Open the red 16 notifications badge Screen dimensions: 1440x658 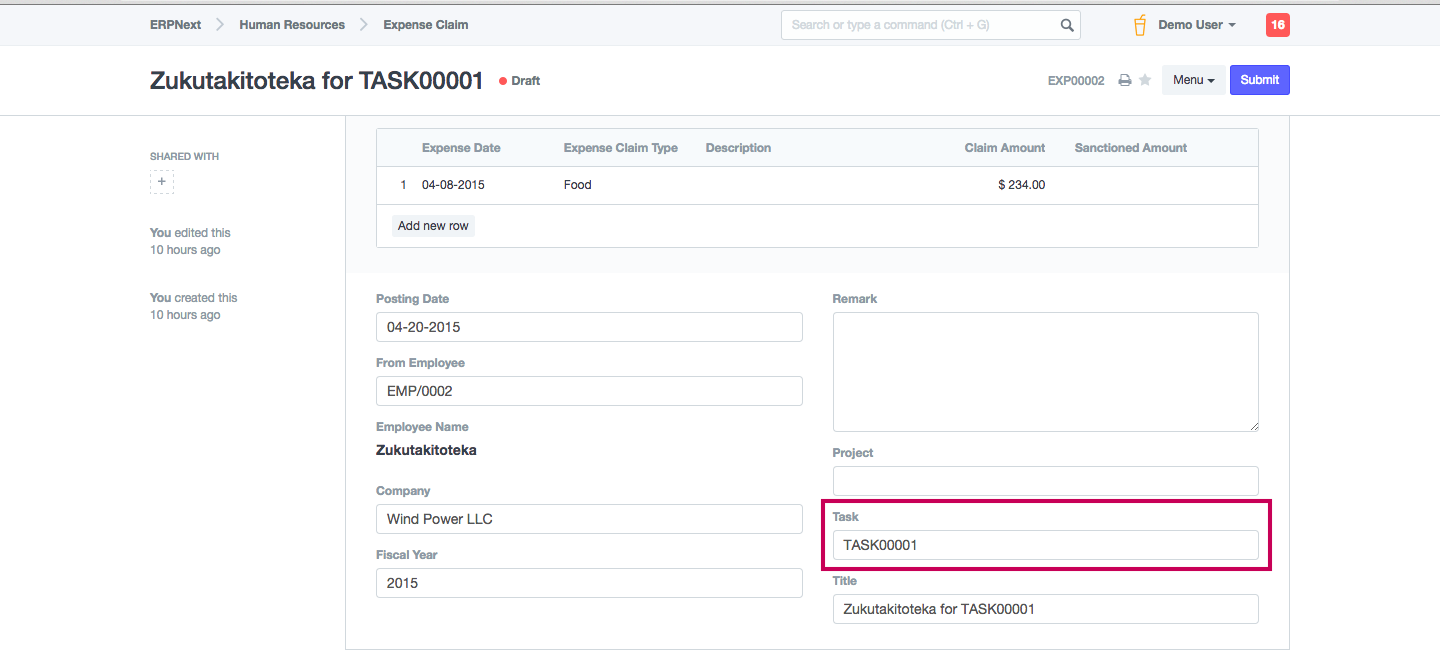1277,25
